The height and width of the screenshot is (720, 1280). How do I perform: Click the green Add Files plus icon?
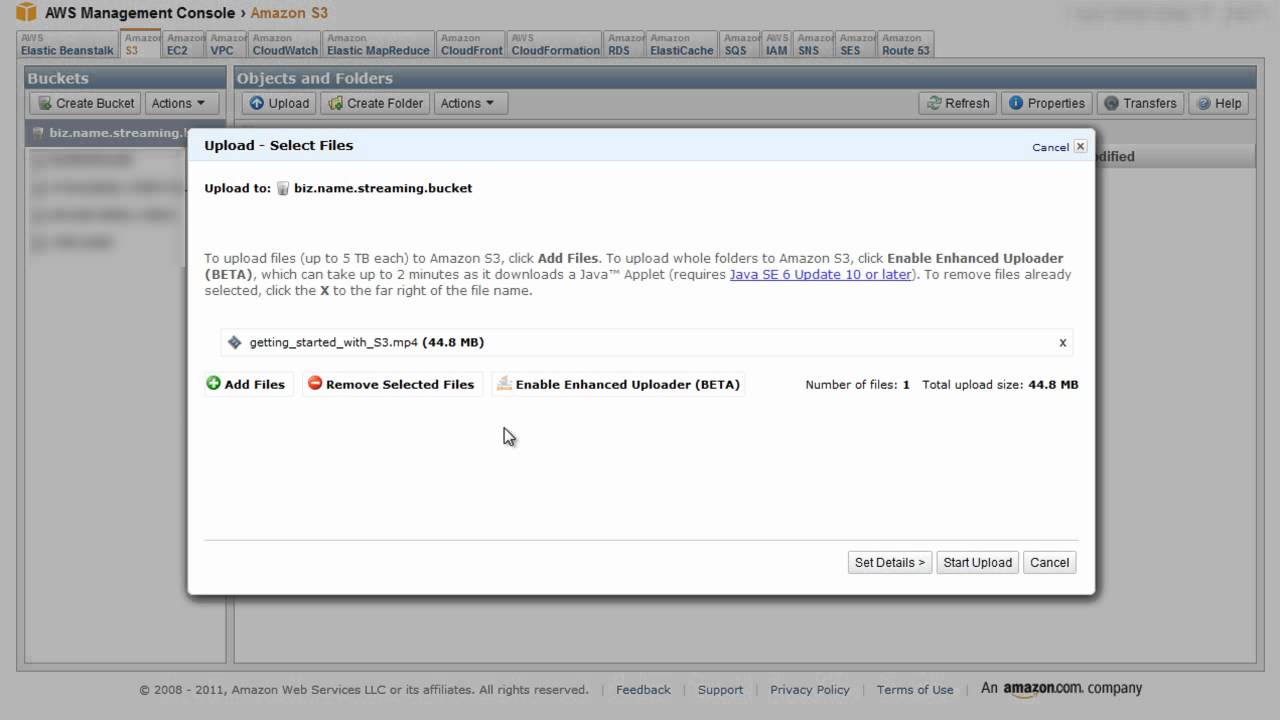pos(213,383)
